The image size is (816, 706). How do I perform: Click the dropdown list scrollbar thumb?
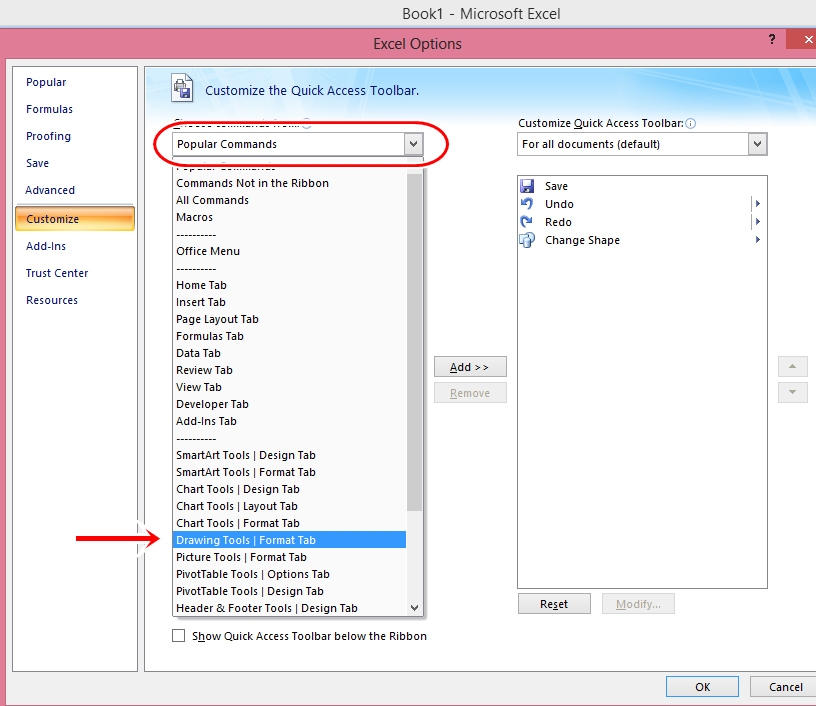point(414,342)
